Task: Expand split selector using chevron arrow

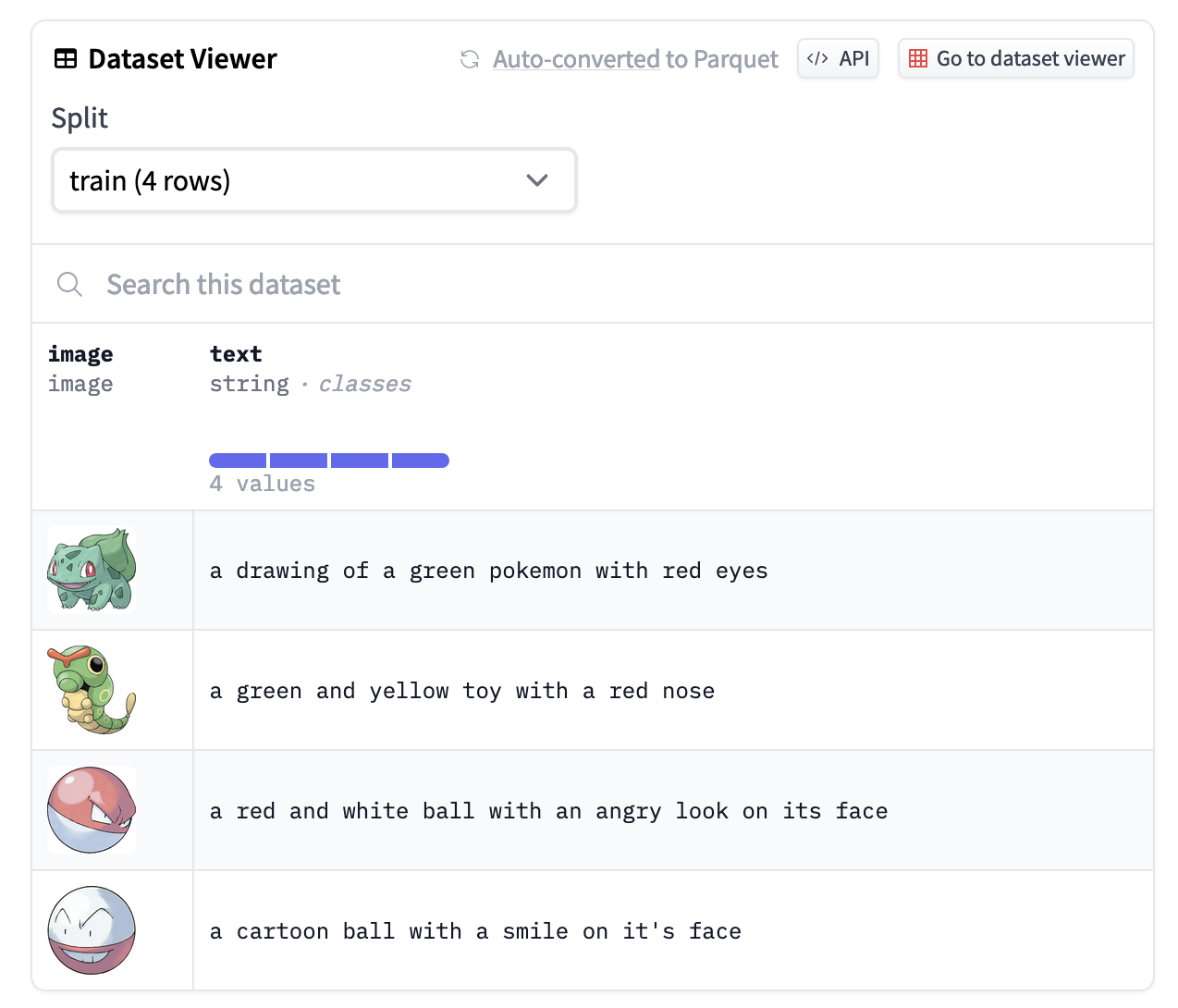Action: (x=537, y=180)
